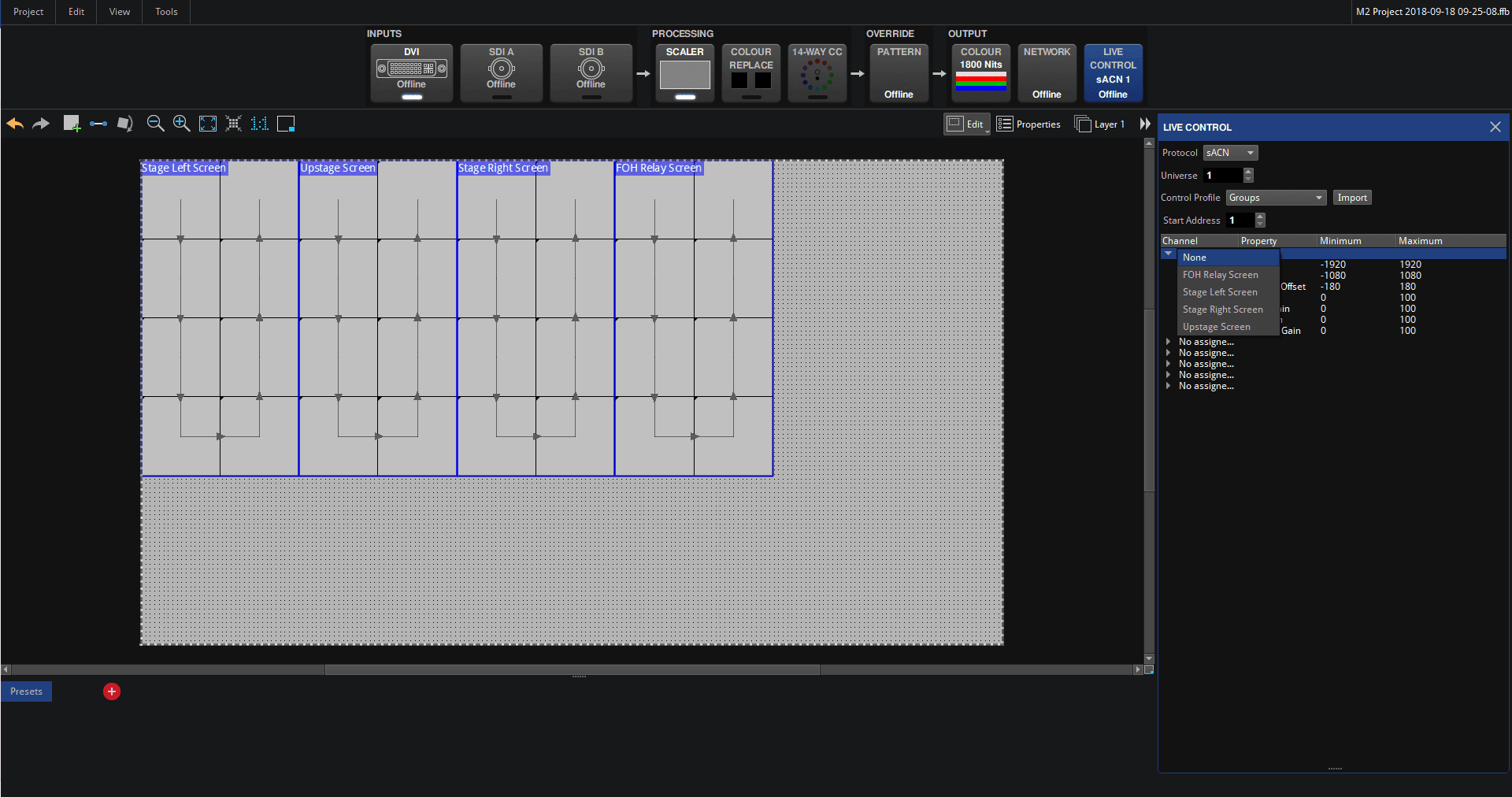
Task: Click the Channel column header
Action: point(1199,241)
